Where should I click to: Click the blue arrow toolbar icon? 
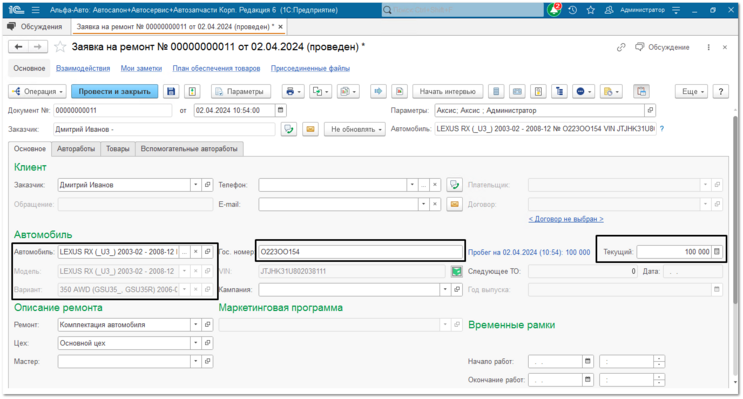(378, 91)
